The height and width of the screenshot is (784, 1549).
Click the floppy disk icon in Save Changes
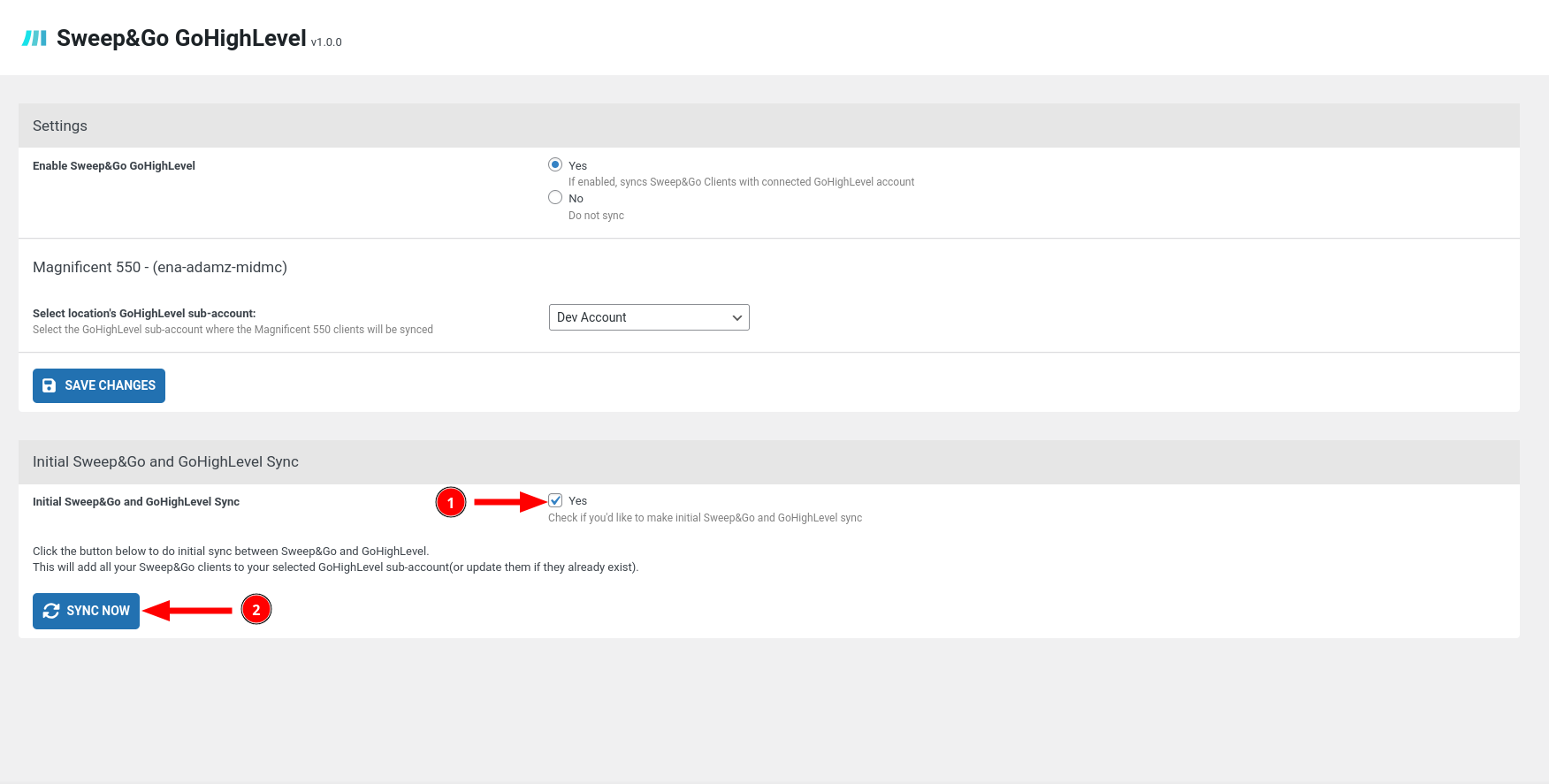click(x=50, y=385)
